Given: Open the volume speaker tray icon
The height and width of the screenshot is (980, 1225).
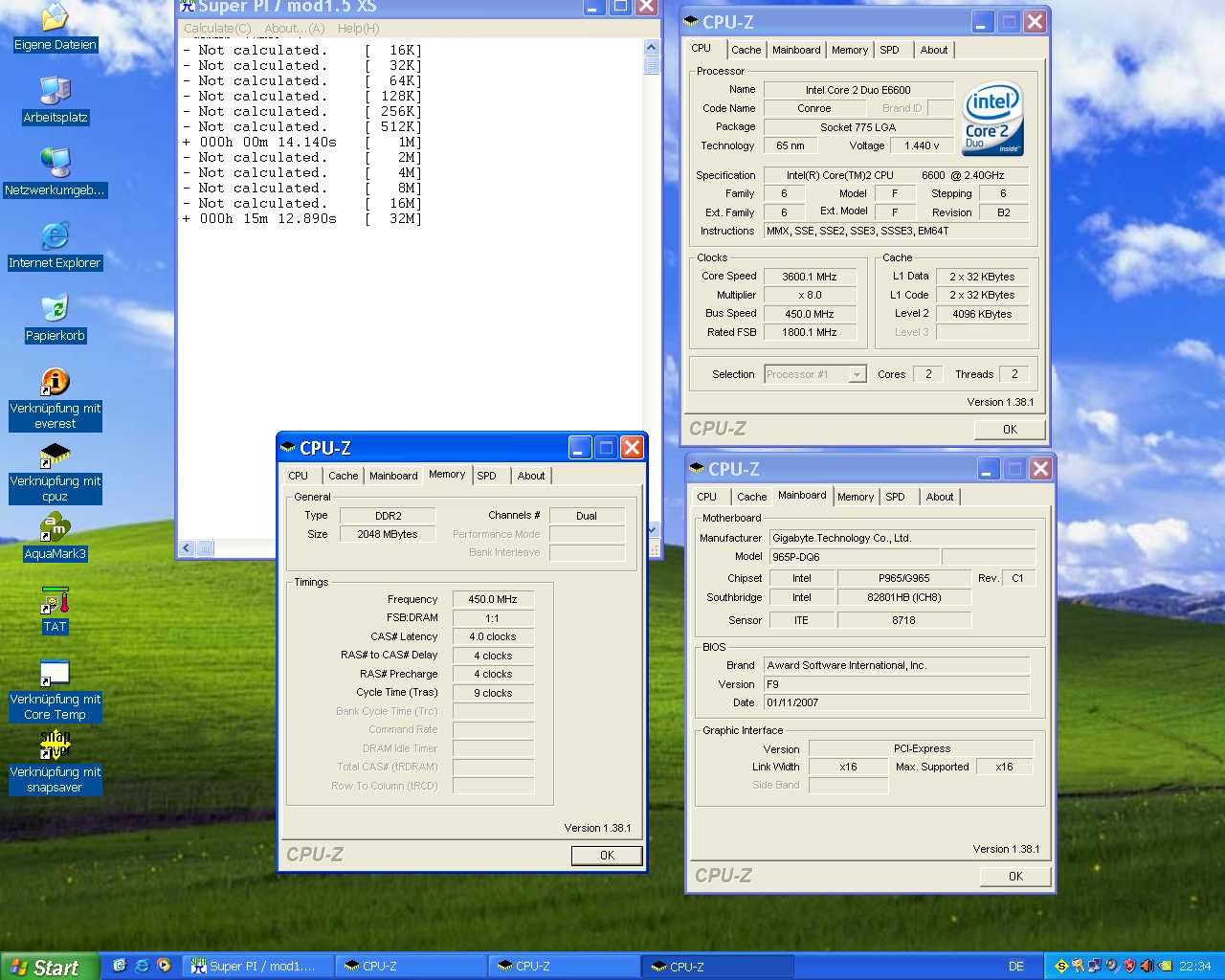Looking at the screenshot, I should click(1147, 967).
